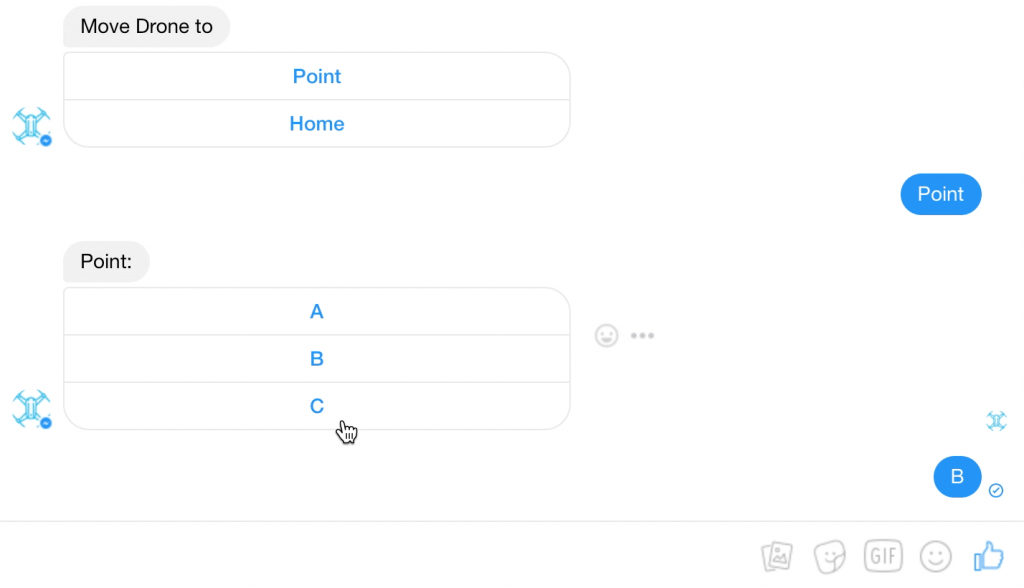
Task: React to the Point message with emoji
Action: click(x=606, y=335)
